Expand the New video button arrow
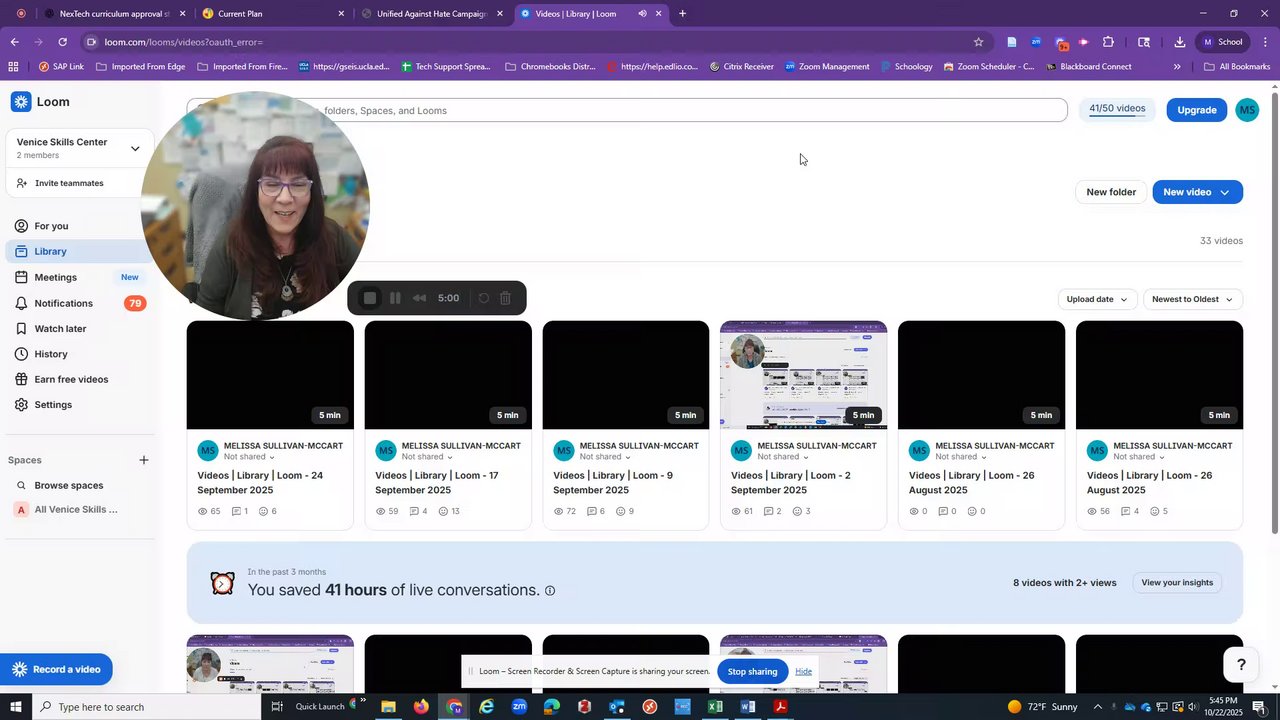The width and height of the screenshot is (1280, 720). [1225, 192]
